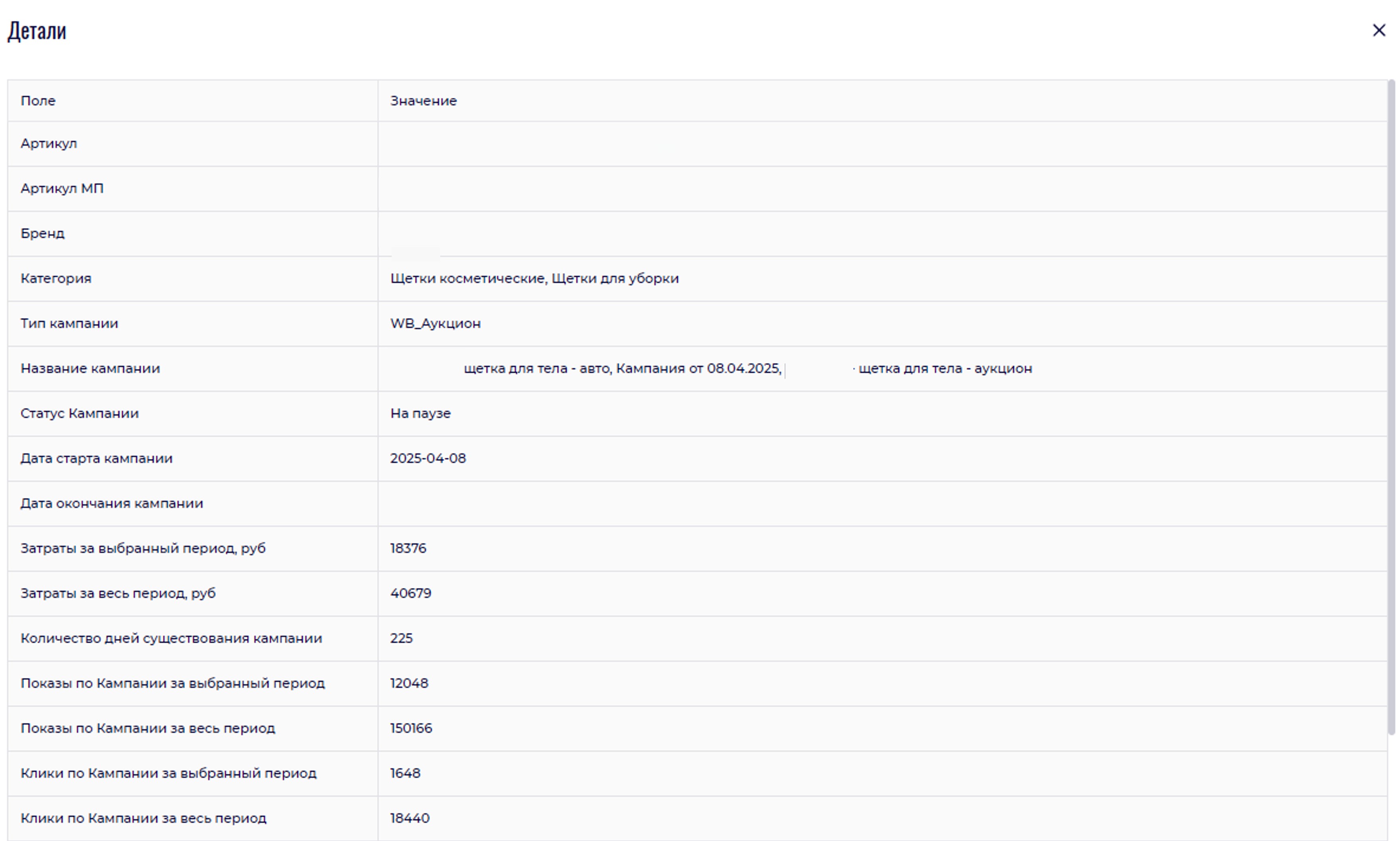Click the На паузе status value
The height and width of the screenshot is (841, 1400).
click(x=420, y=413)
